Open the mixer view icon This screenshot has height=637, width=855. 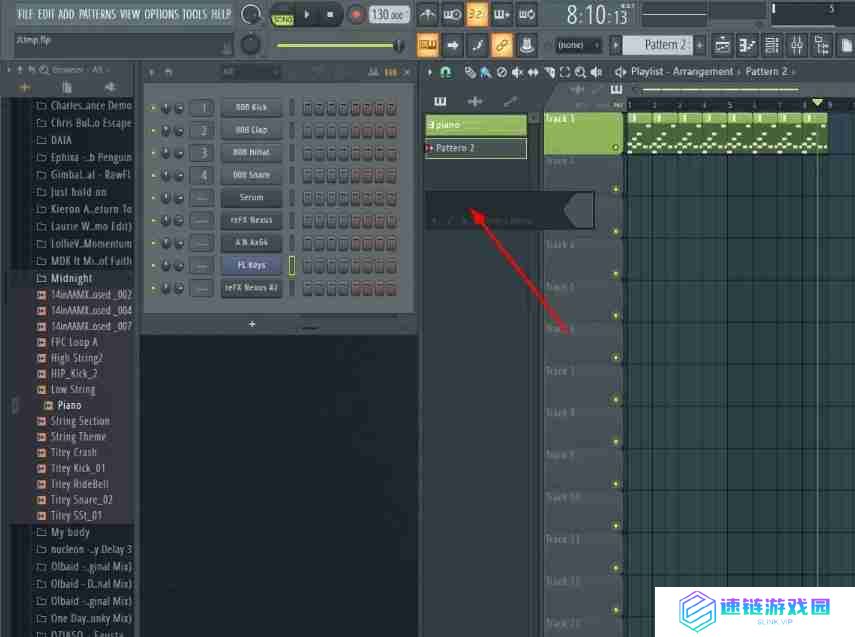pos(797,45)
